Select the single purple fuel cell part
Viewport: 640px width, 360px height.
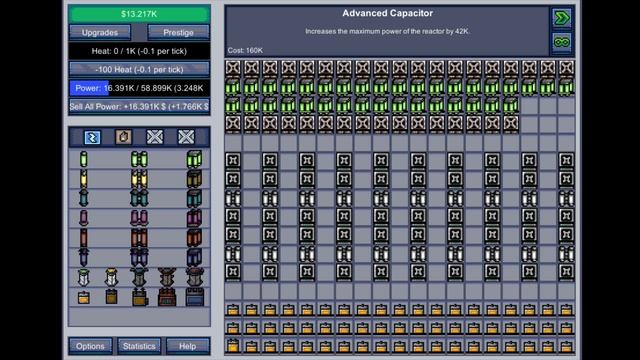(x=84, y=218)
